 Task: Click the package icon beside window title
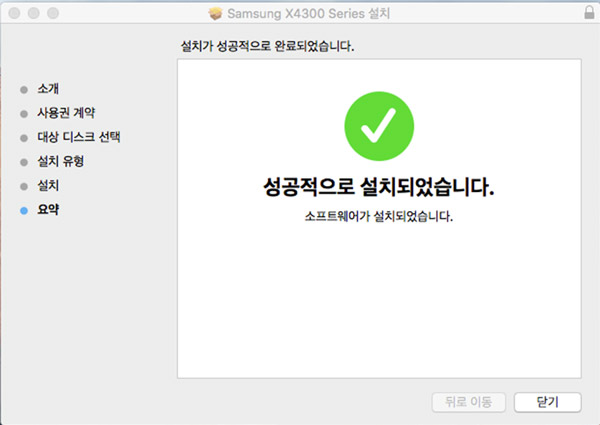click(x=215, y=13)
